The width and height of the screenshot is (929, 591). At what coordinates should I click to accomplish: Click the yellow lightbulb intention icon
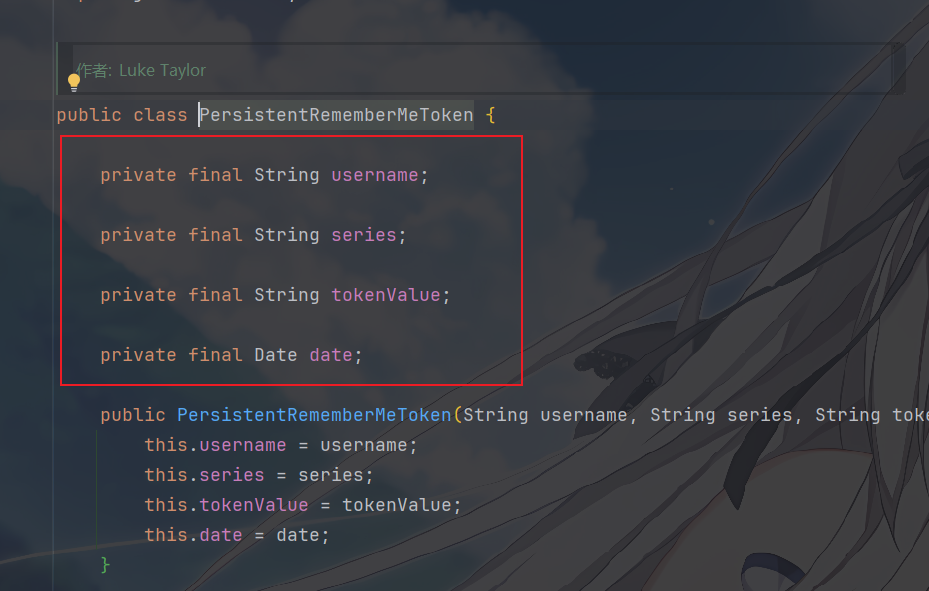point(73,81)
